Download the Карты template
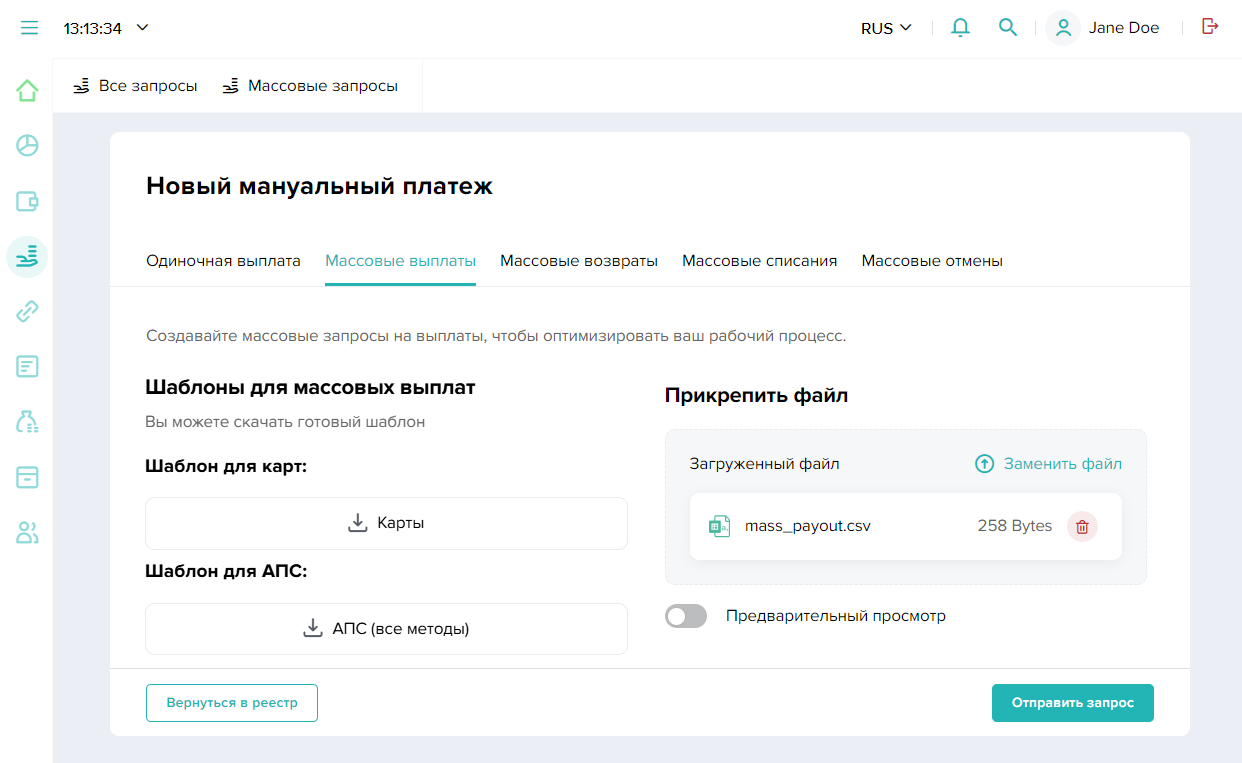The image size is (1242, 763). click(386, 523)
